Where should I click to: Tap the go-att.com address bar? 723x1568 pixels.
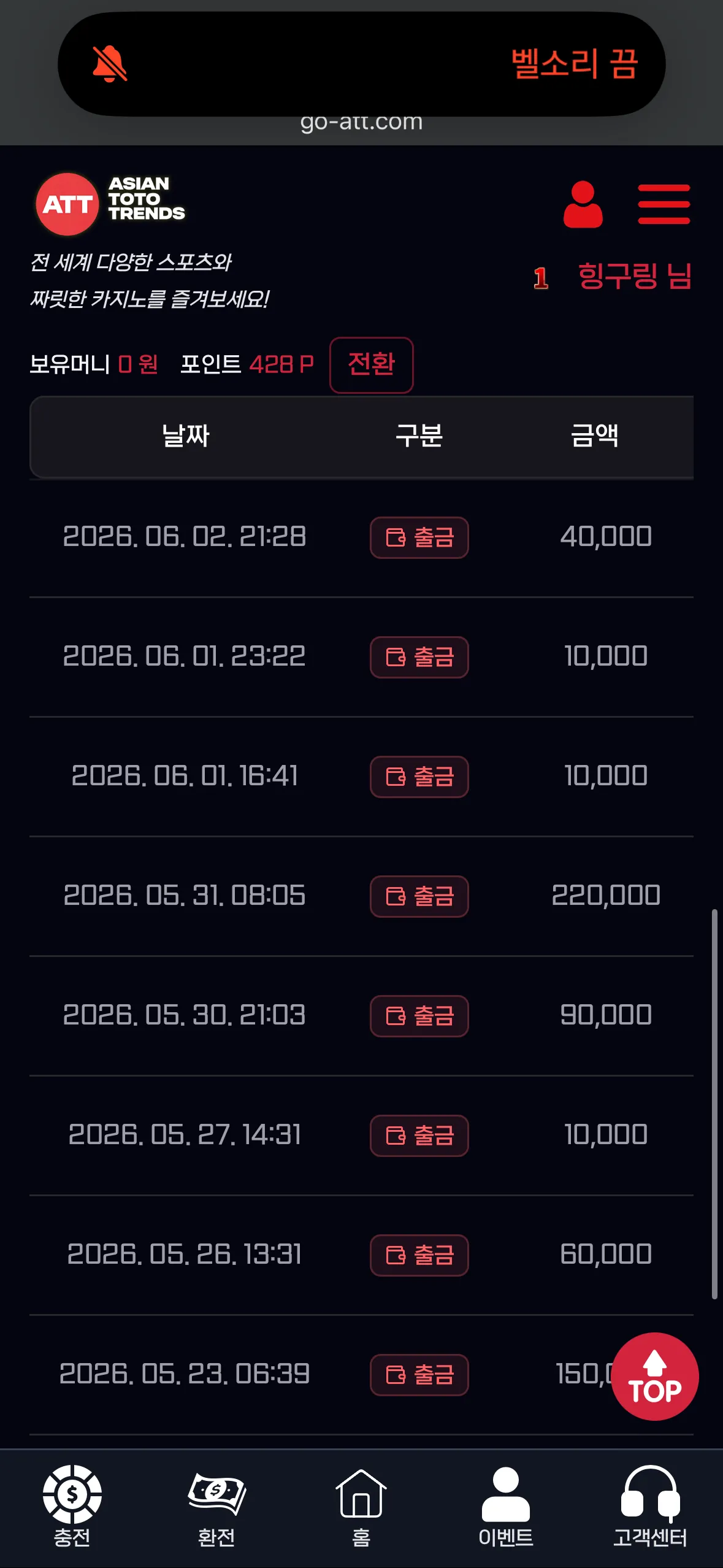[x=361, y=121]
